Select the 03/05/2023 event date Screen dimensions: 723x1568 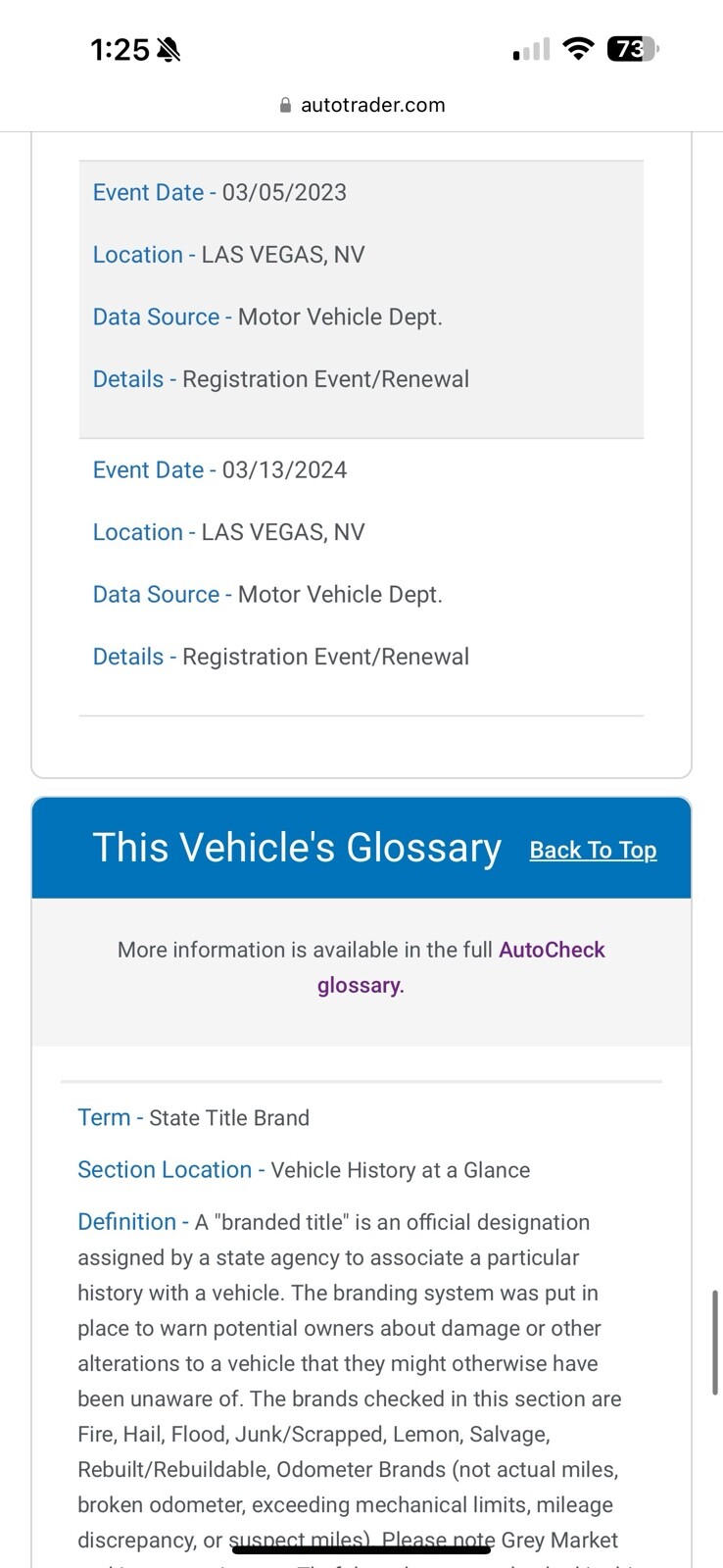coord(284,192)
